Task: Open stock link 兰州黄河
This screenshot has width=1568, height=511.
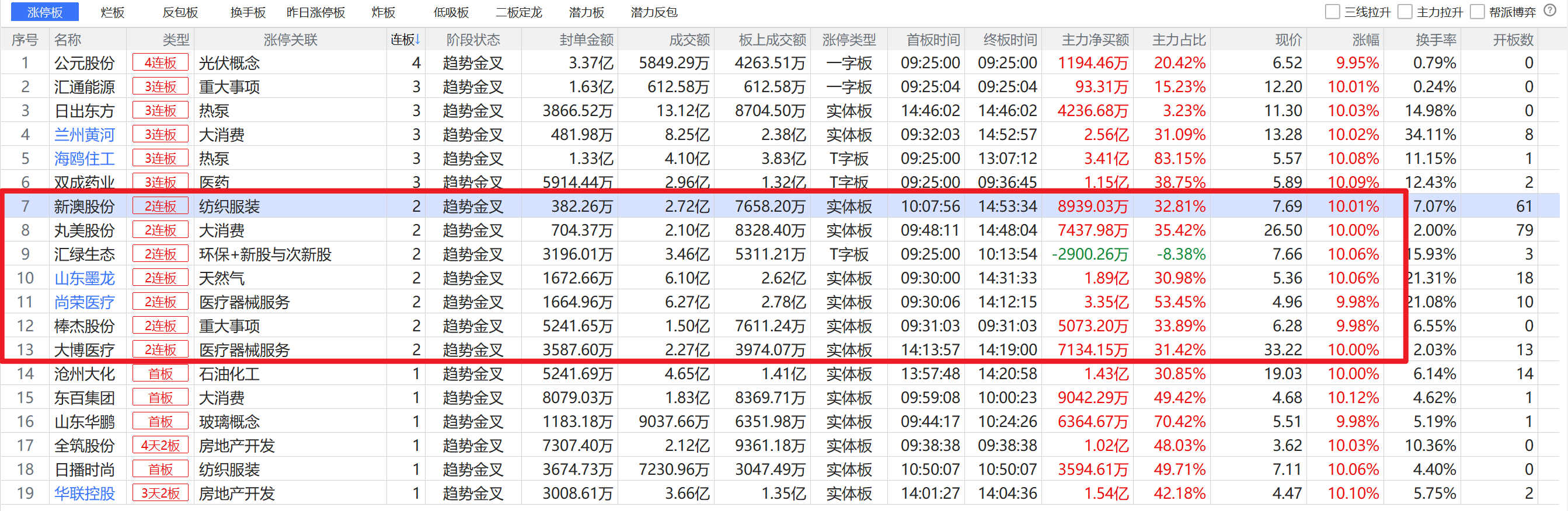Action: (85, 134)
